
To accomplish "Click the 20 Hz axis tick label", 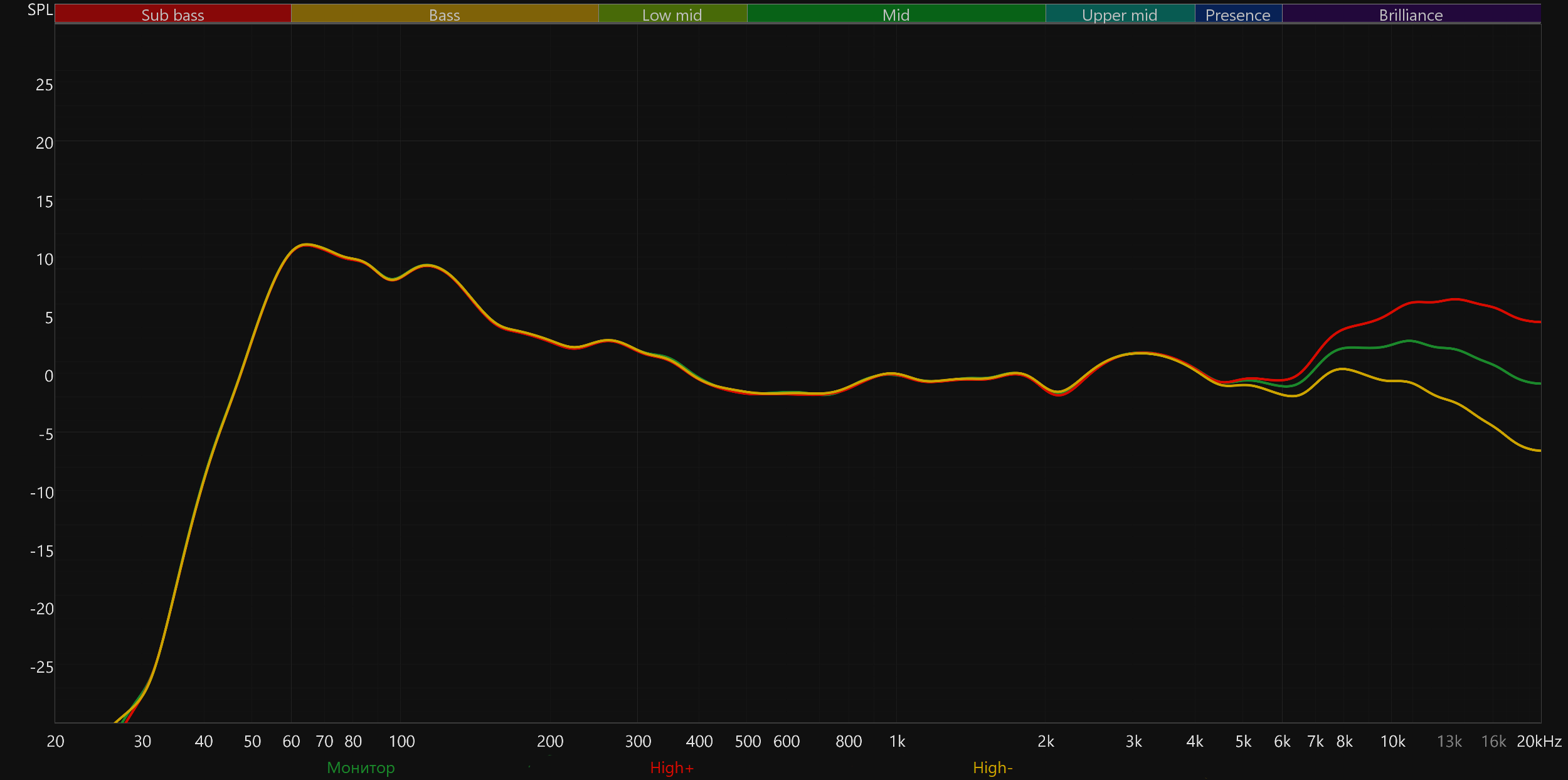I will [x=55, y=741].
